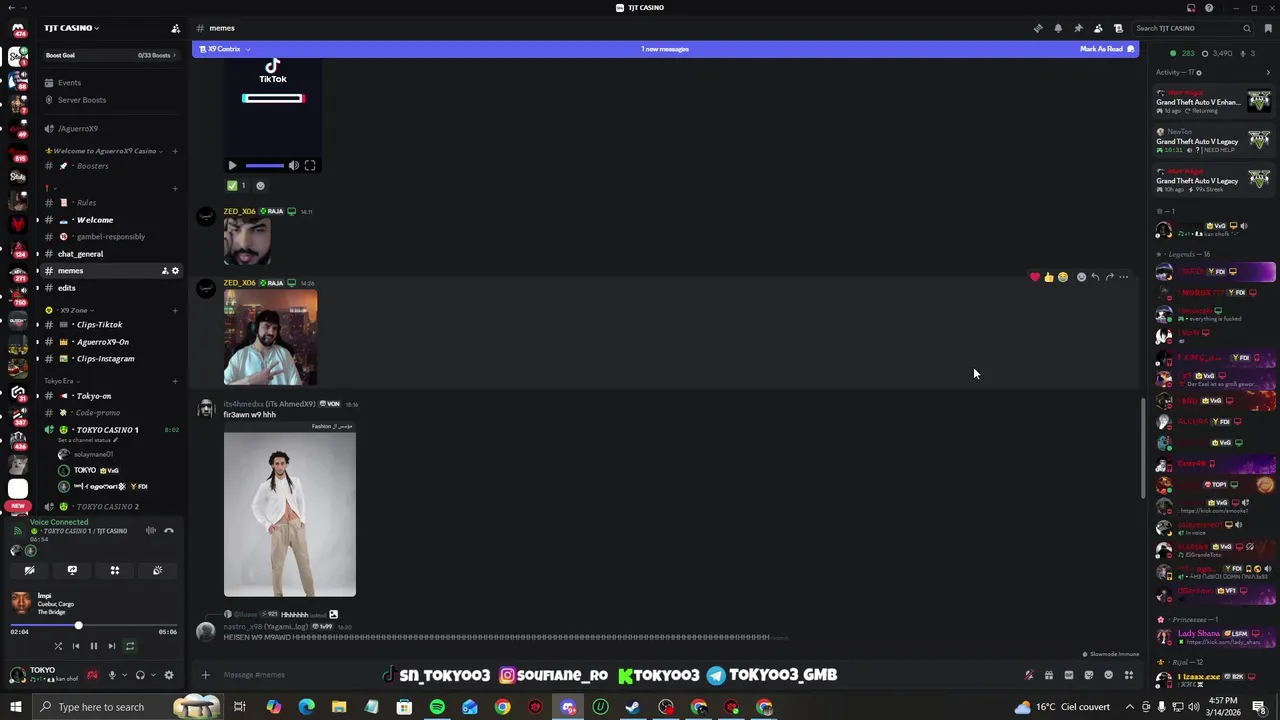
Task: Click the share your screen button
Action: (72, 571)
